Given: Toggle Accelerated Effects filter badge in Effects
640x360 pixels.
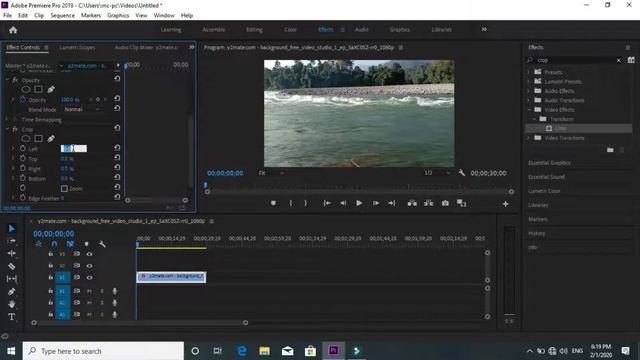Looking at the screenshot, I should coord(631,60).
